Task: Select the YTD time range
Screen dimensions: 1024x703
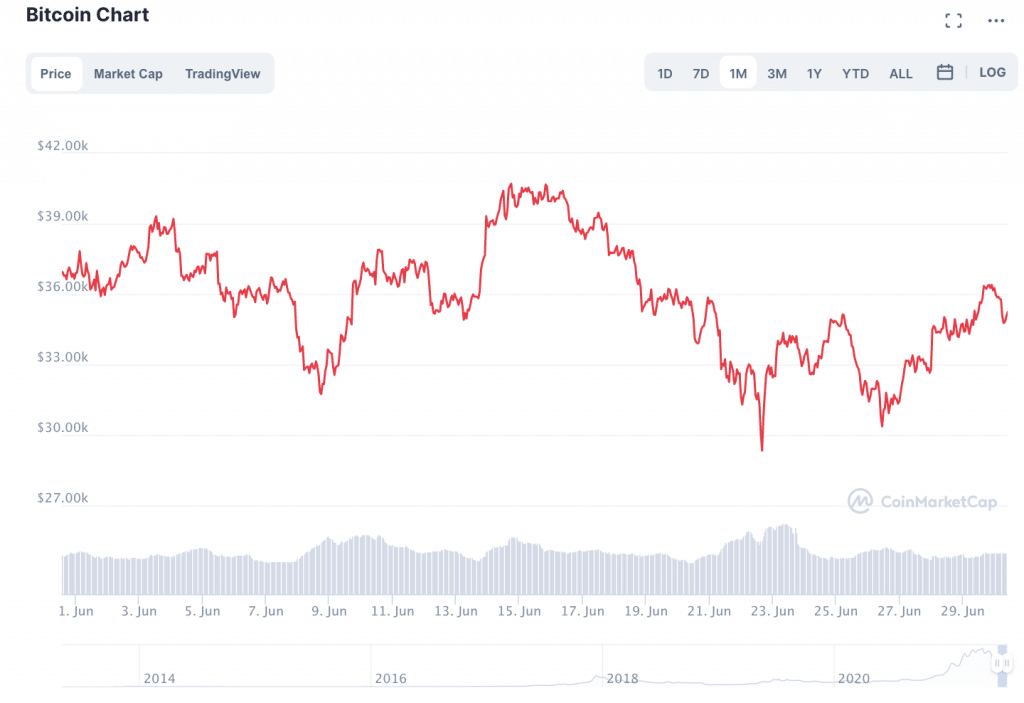Action: click(855, 74)
